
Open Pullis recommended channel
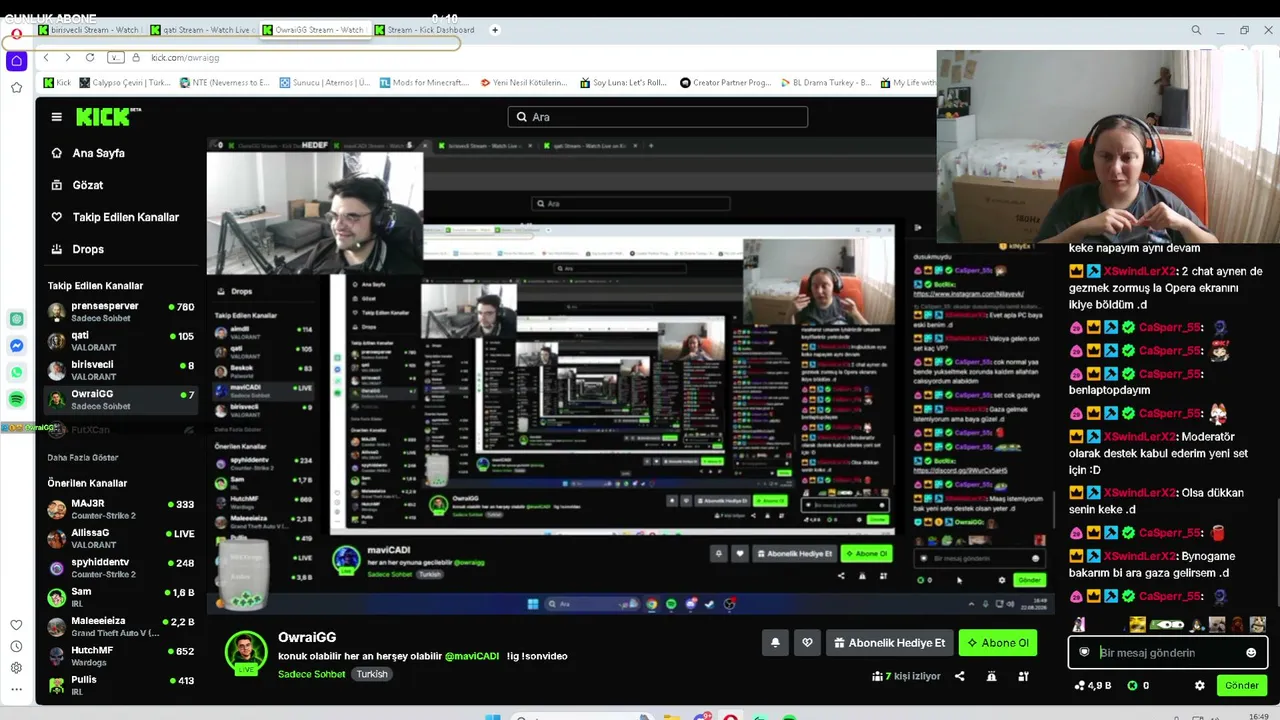pos(121,685)
